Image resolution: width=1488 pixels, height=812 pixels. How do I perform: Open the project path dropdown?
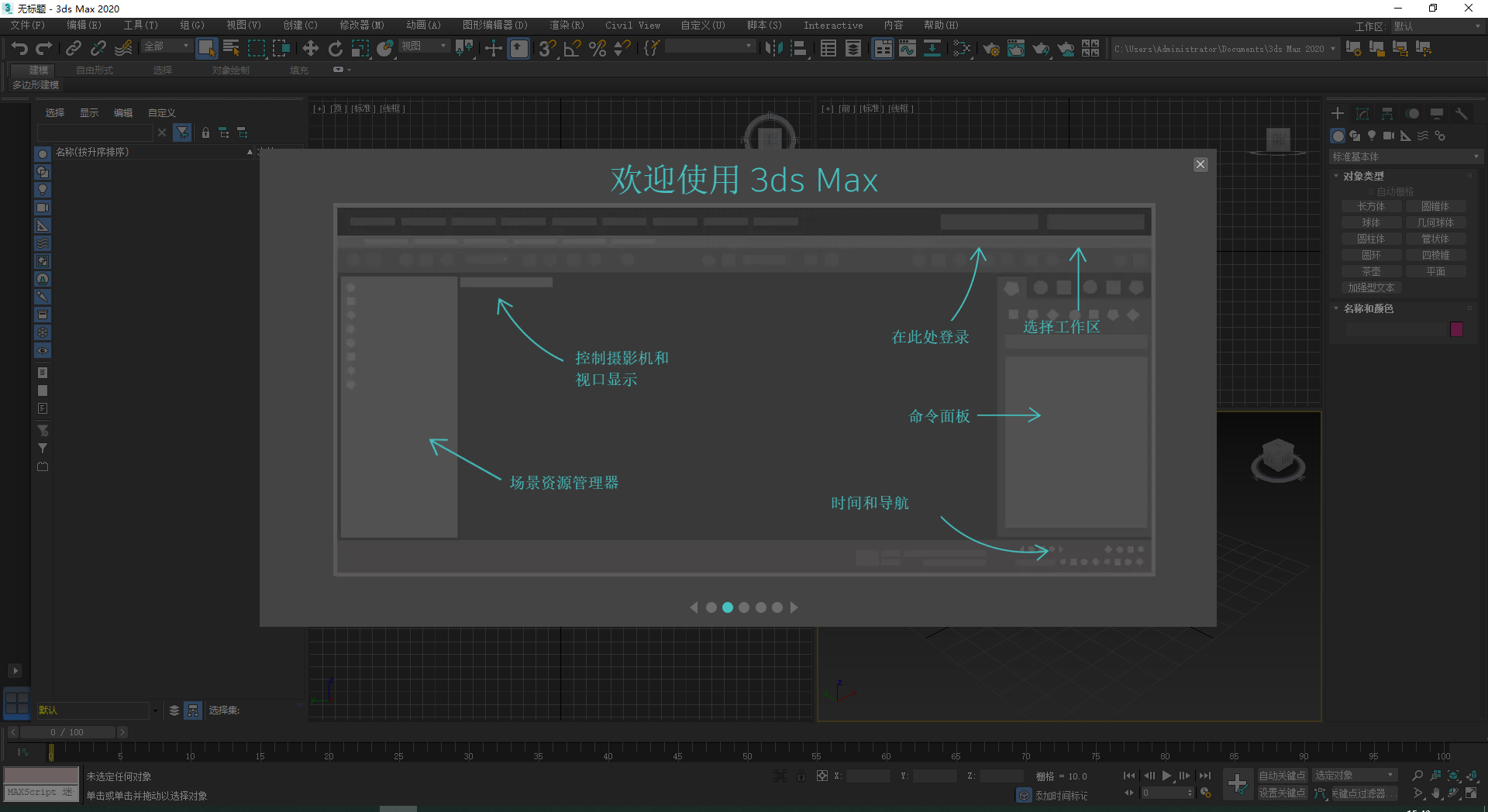pyautogui.click(x=1336, y=48)
